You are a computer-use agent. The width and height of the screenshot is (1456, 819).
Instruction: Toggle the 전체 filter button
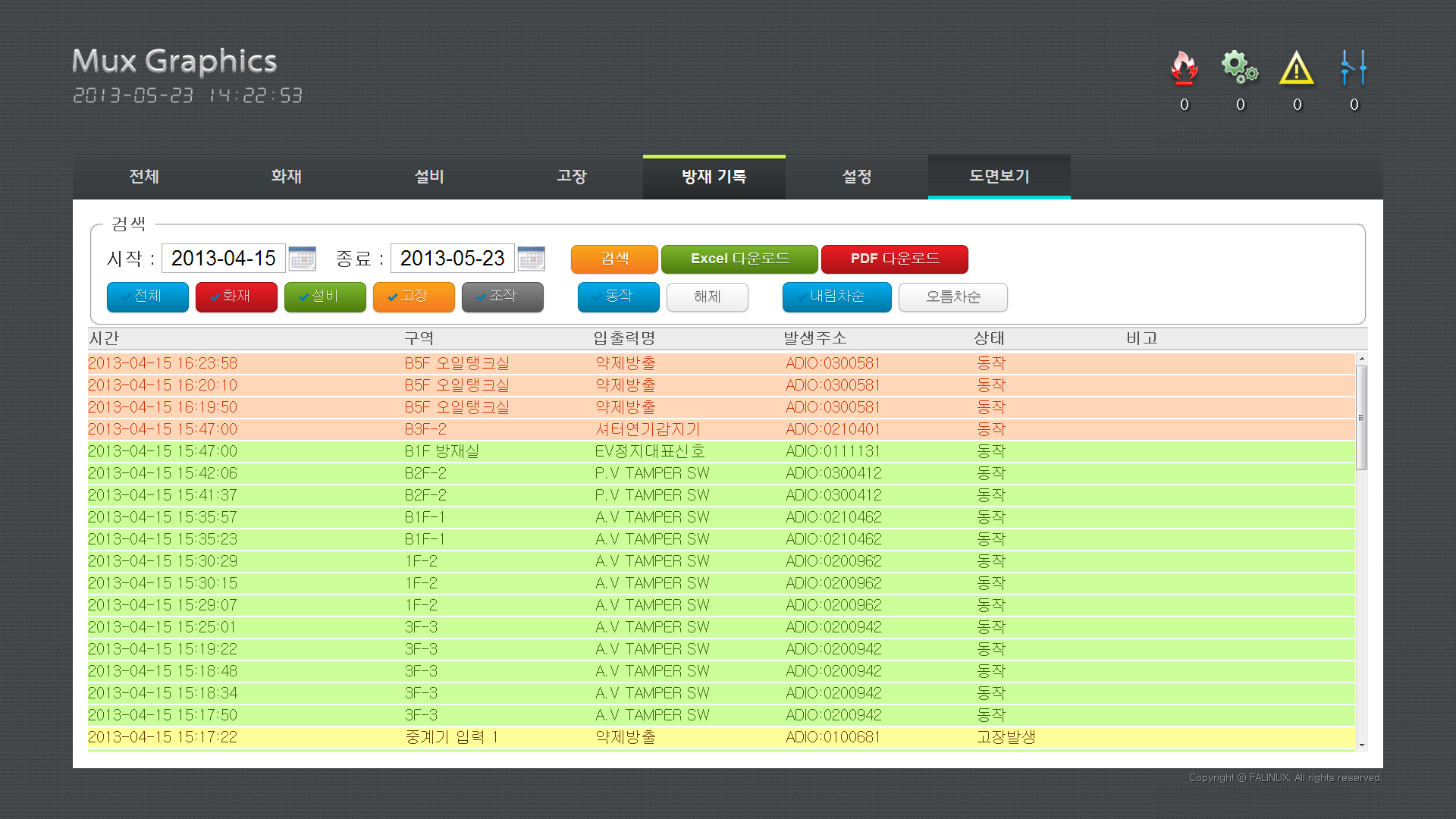coord(148,297)
